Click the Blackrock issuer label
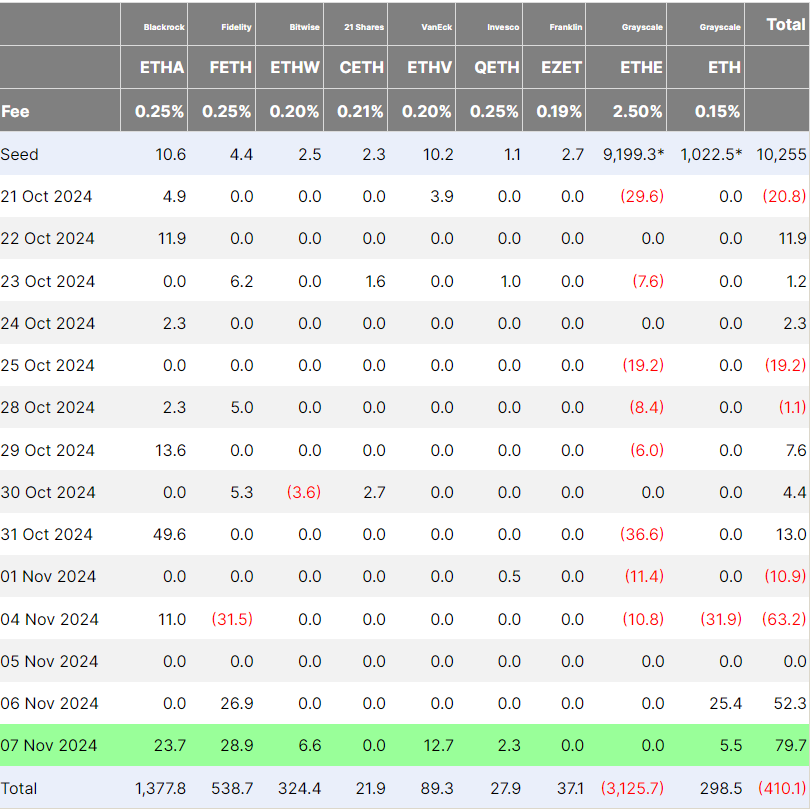Screen dimensions: 812x809 click(165, 27)
